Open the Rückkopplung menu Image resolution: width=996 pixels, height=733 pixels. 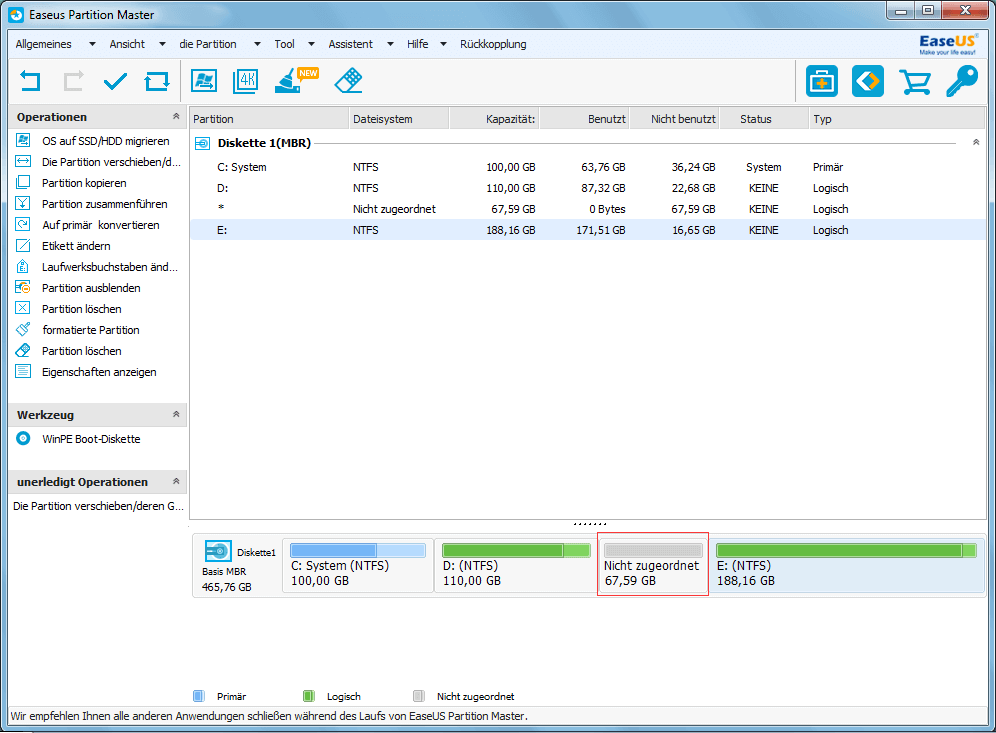pos(493,44)
